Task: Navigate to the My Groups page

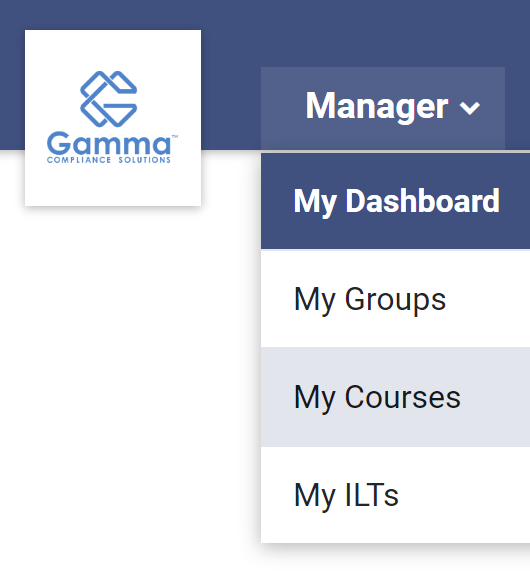Action: point(395,298)
